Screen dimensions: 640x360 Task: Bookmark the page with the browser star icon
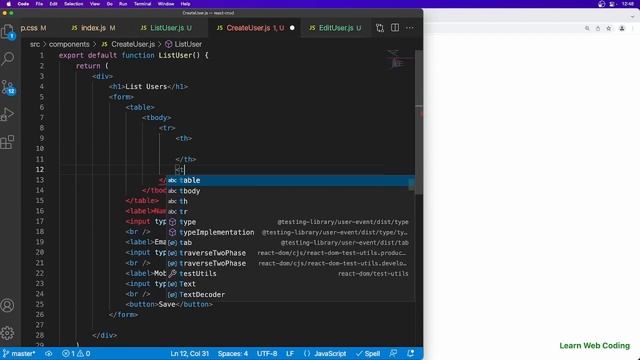[x=609, y=28]
